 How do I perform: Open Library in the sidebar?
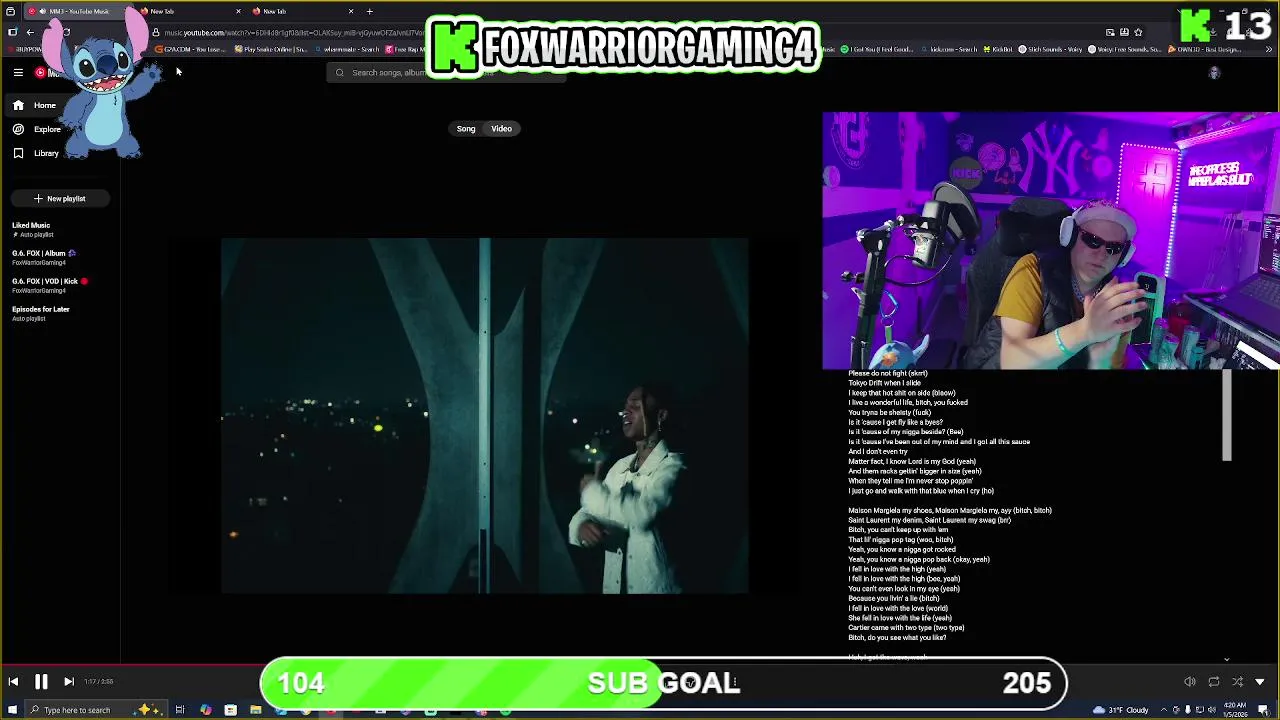pyautogui.click(x=46, y=153)
